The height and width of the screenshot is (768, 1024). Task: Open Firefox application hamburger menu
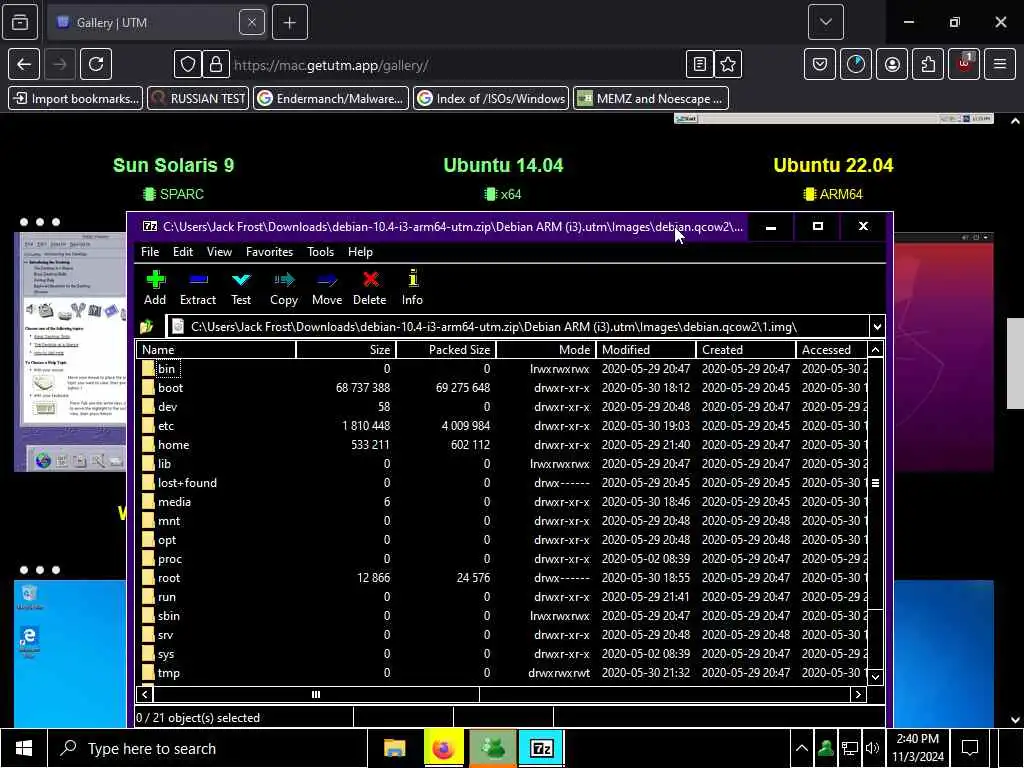coord(999,64)
